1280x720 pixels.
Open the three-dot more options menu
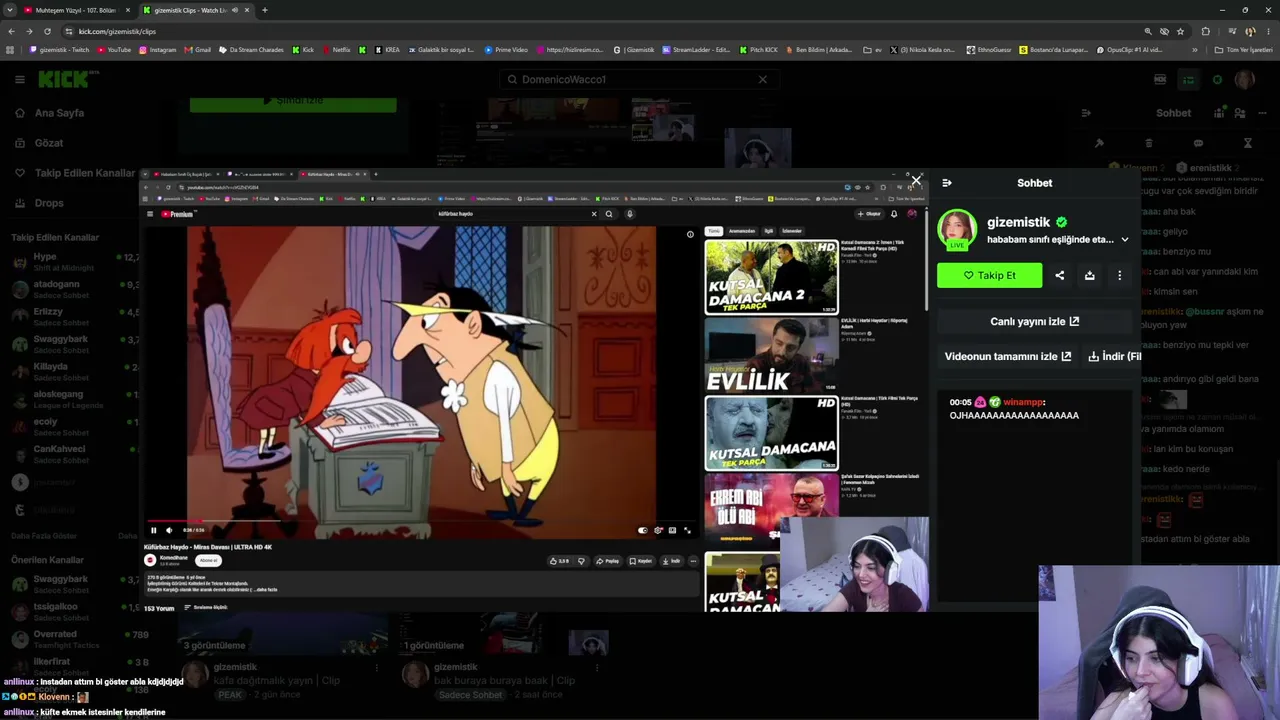pos(1120,275)
